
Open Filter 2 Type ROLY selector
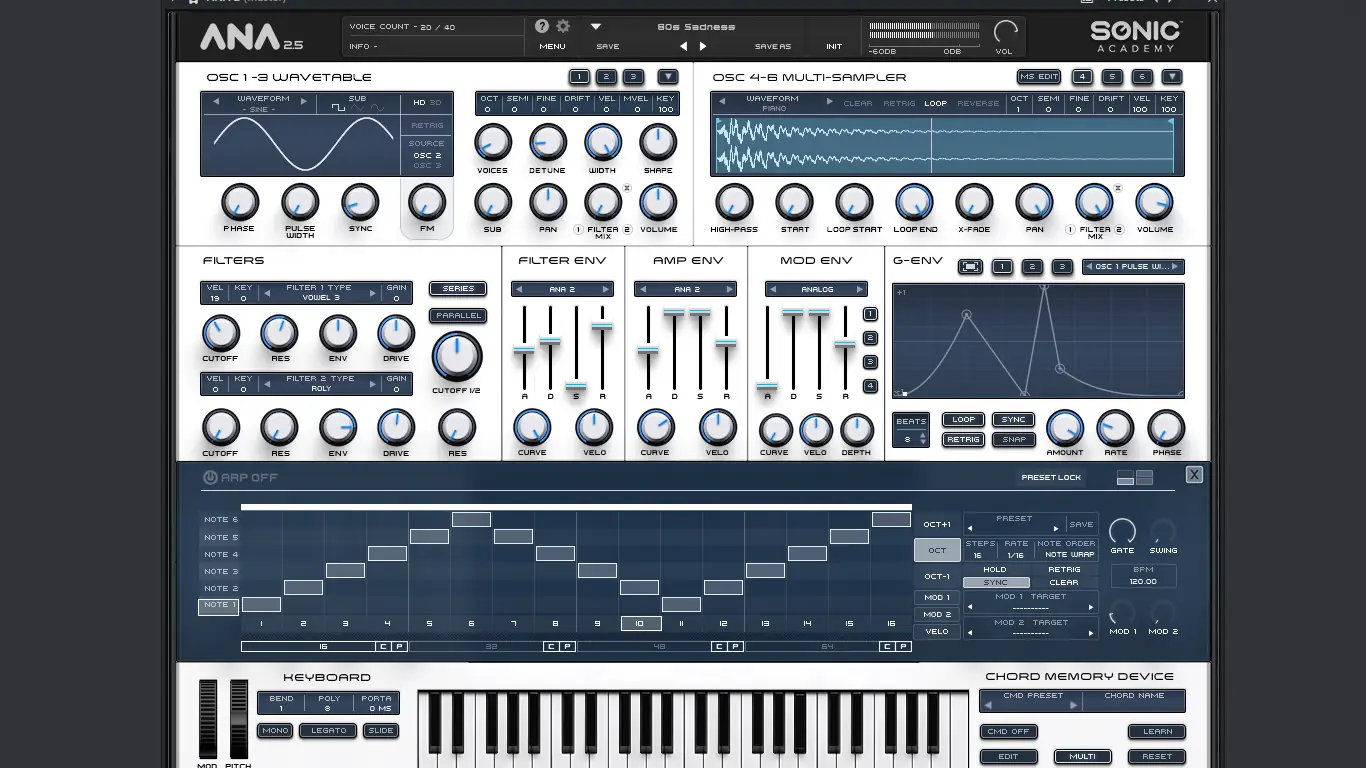(x=320, y=383)
